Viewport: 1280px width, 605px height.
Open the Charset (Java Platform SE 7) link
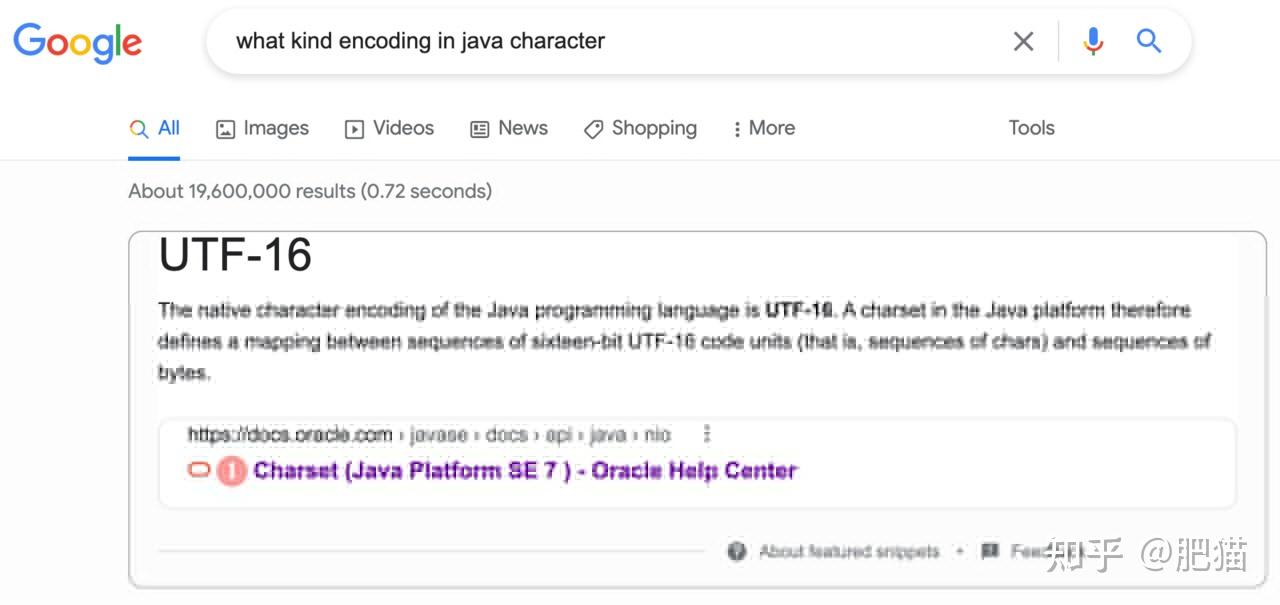pyautogui.click(x=525, y=470)
